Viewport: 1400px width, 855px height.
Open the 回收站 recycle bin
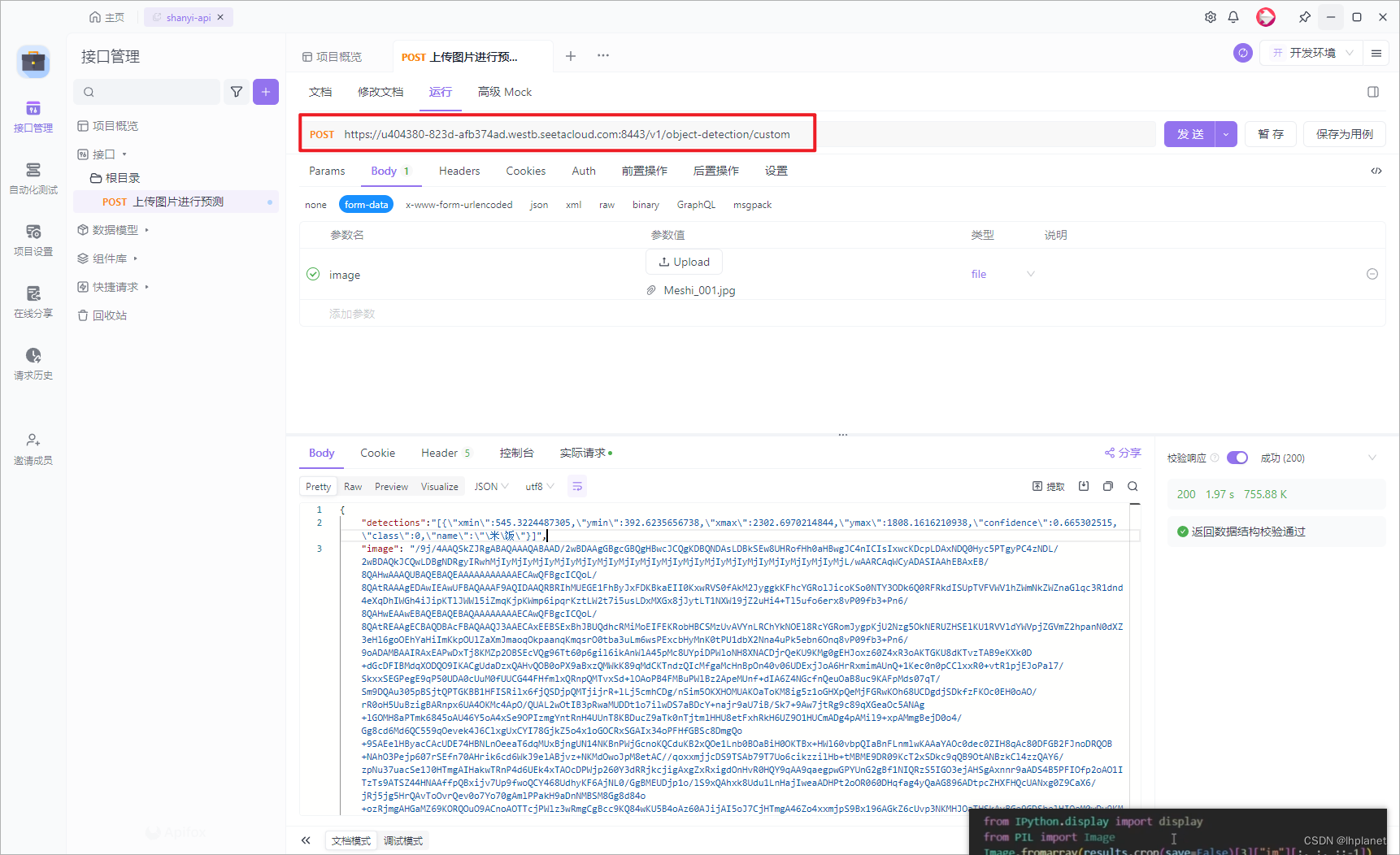coord(102,315)
